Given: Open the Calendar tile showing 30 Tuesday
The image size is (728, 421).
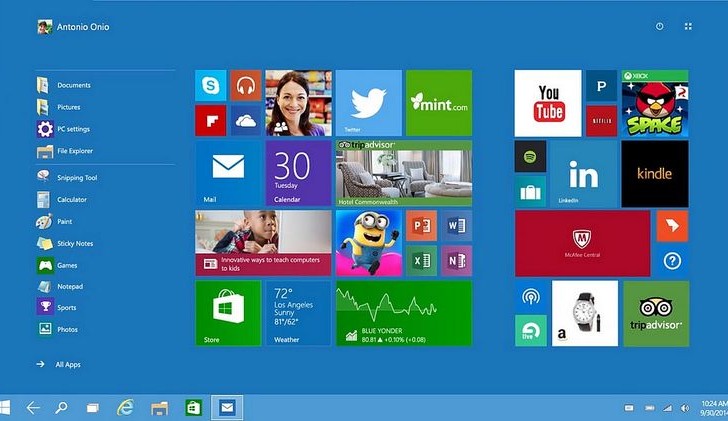Looking at the screenshot, I should 298,174.
